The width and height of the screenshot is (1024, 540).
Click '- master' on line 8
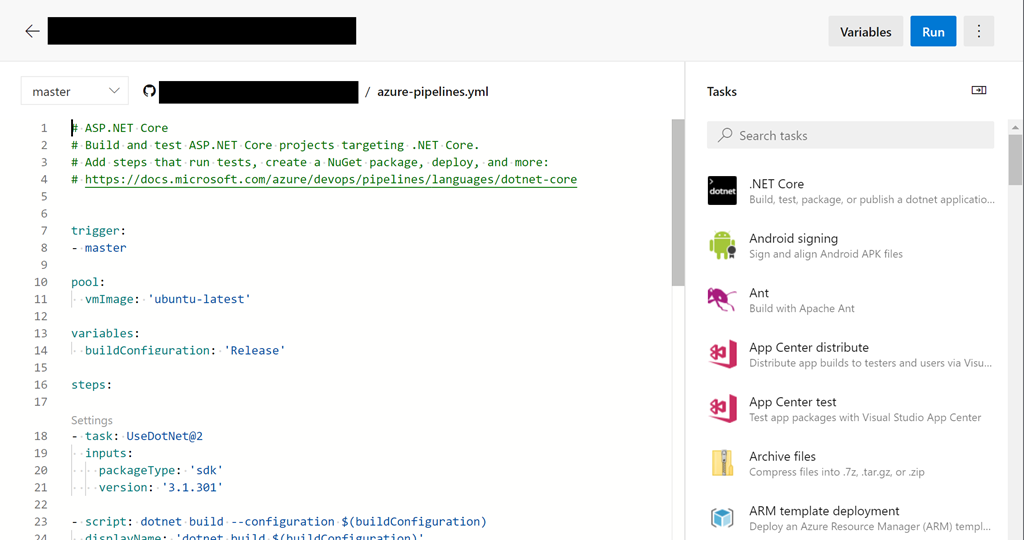click(99, 247)
